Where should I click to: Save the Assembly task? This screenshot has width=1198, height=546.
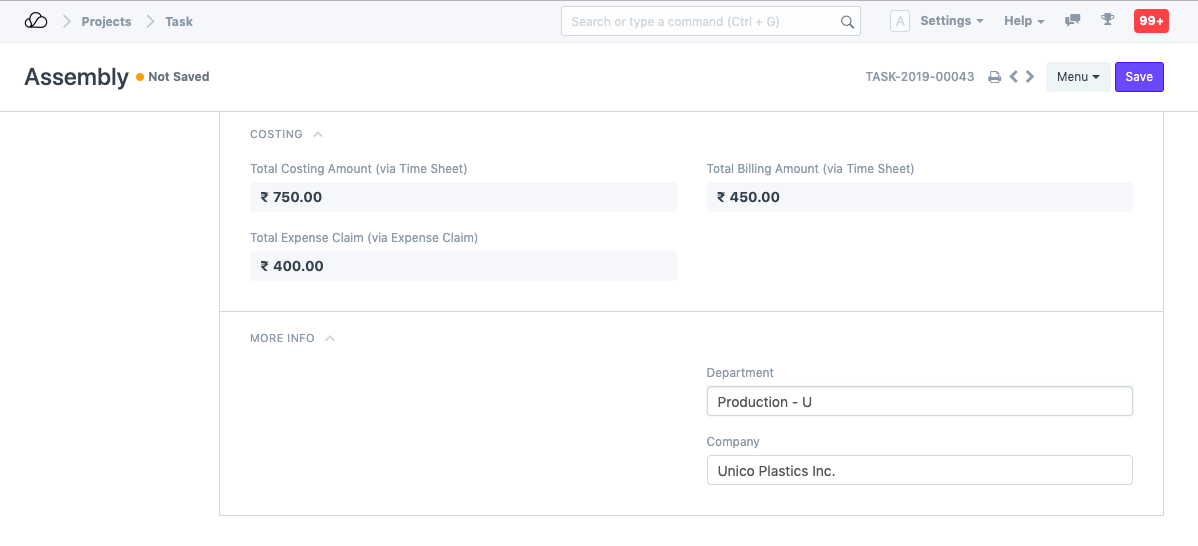(x=1139, y=77)
